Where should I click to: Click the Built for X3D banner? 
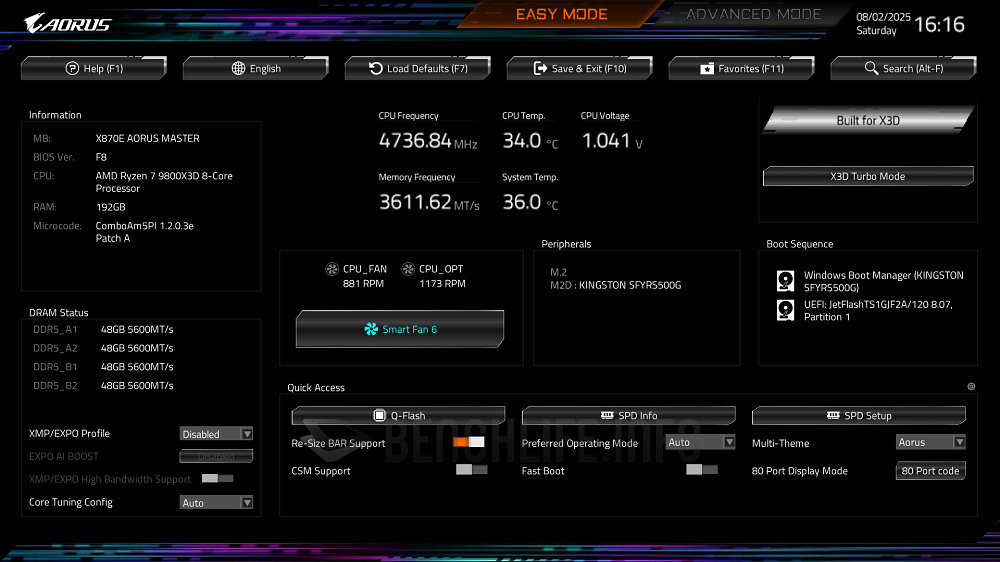[x=868, y=121]
